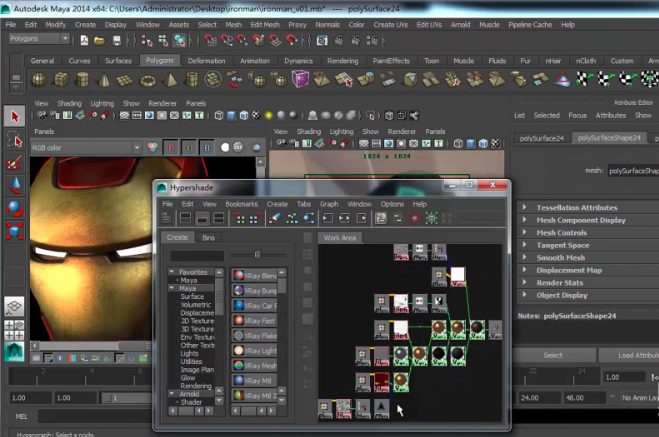Create a VRay Light material node
This screenshot has height=437, width=659.
[x=254, y=350]
